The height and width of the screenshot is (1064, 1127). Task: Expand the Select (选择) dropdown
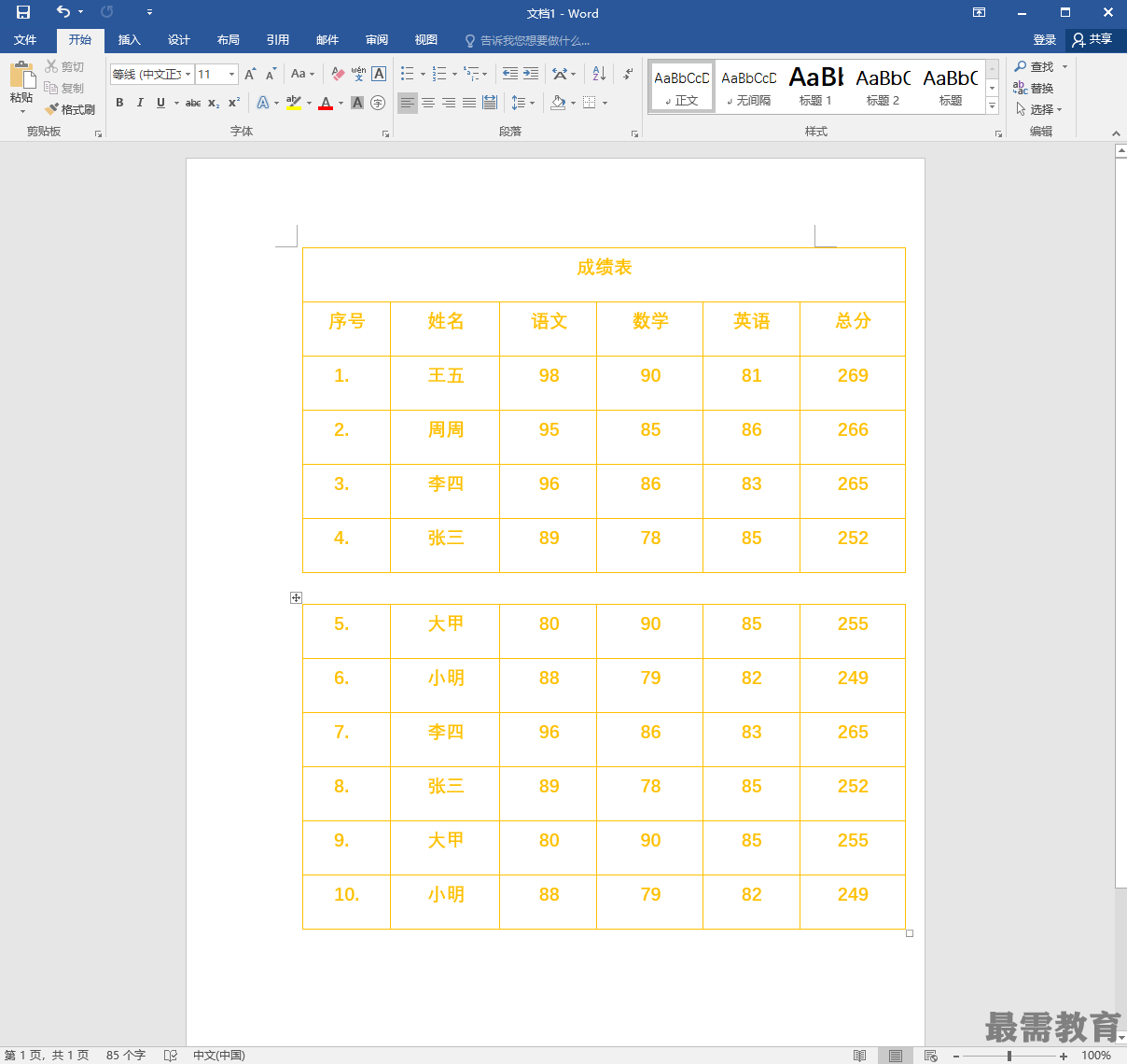click(x=1038, y=109)
